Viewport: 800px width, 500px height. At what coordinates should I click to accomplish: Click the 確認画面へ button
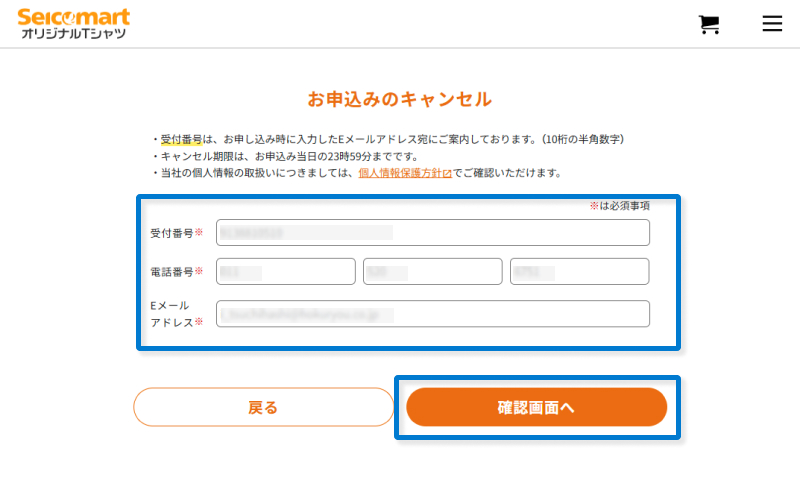[x=537, y=407]
